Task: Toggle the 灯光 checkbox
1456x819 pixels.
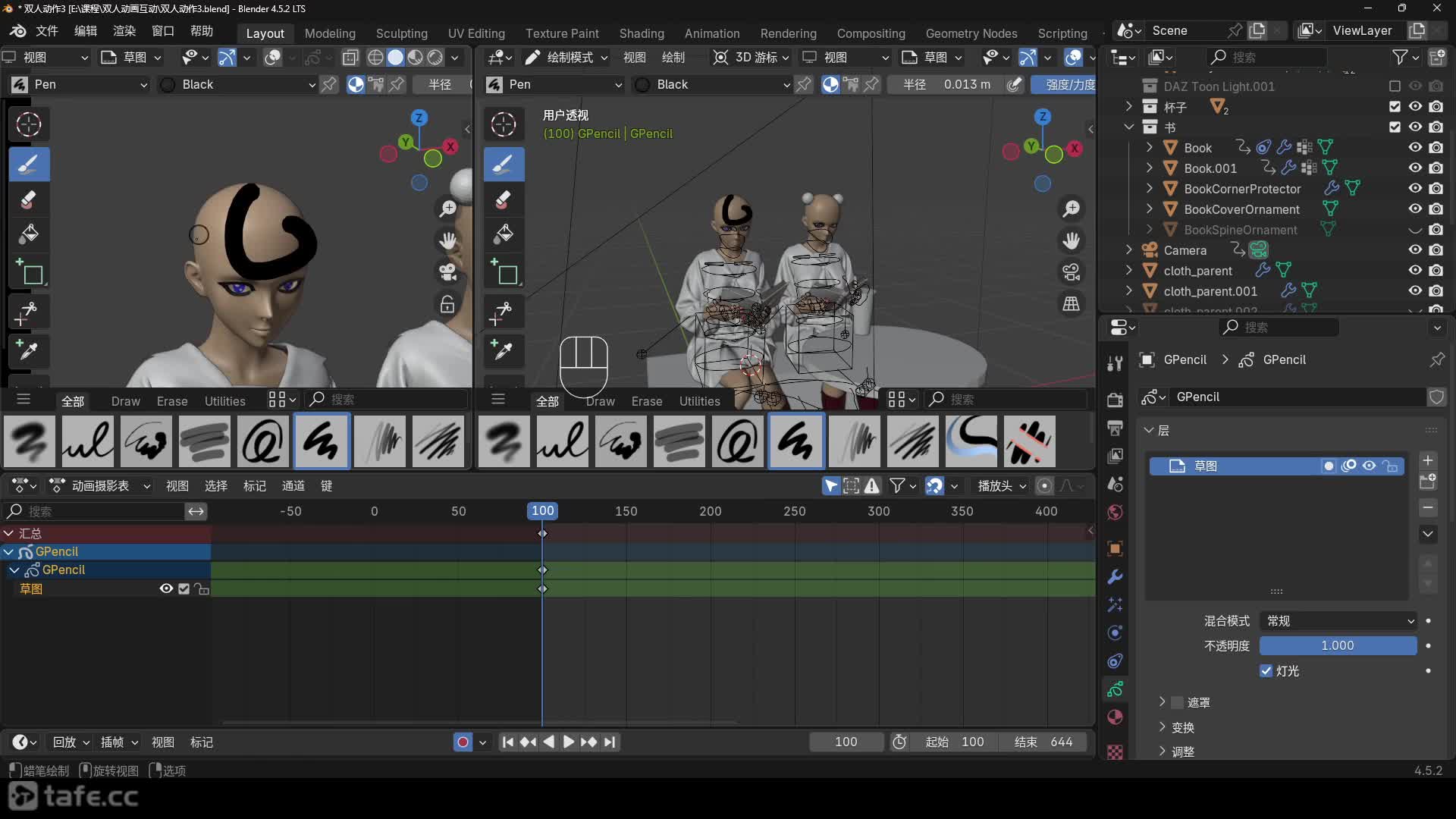Action: (1266, 671)
